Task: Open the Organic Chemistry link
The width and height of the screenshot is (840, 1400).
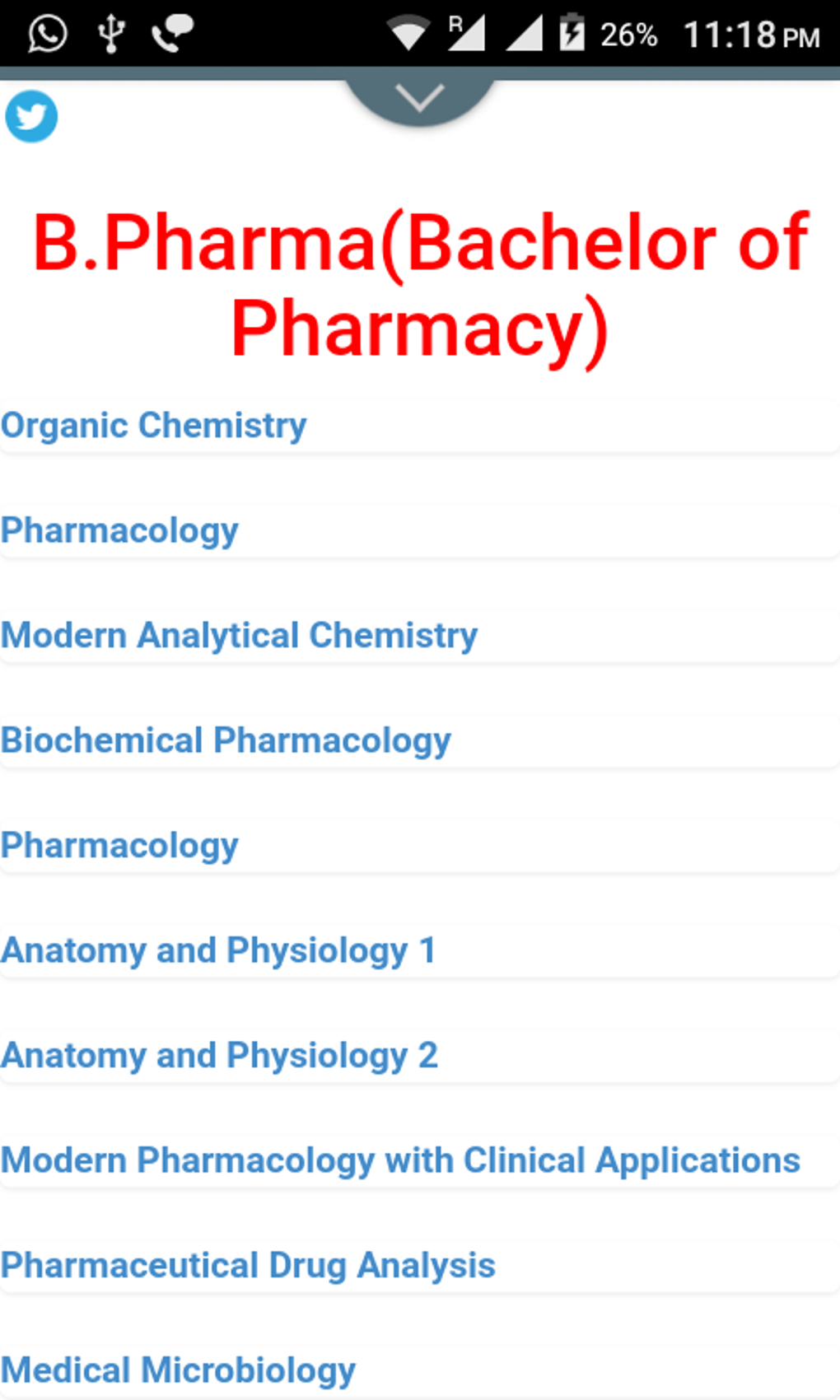Action: pos(154,426)
